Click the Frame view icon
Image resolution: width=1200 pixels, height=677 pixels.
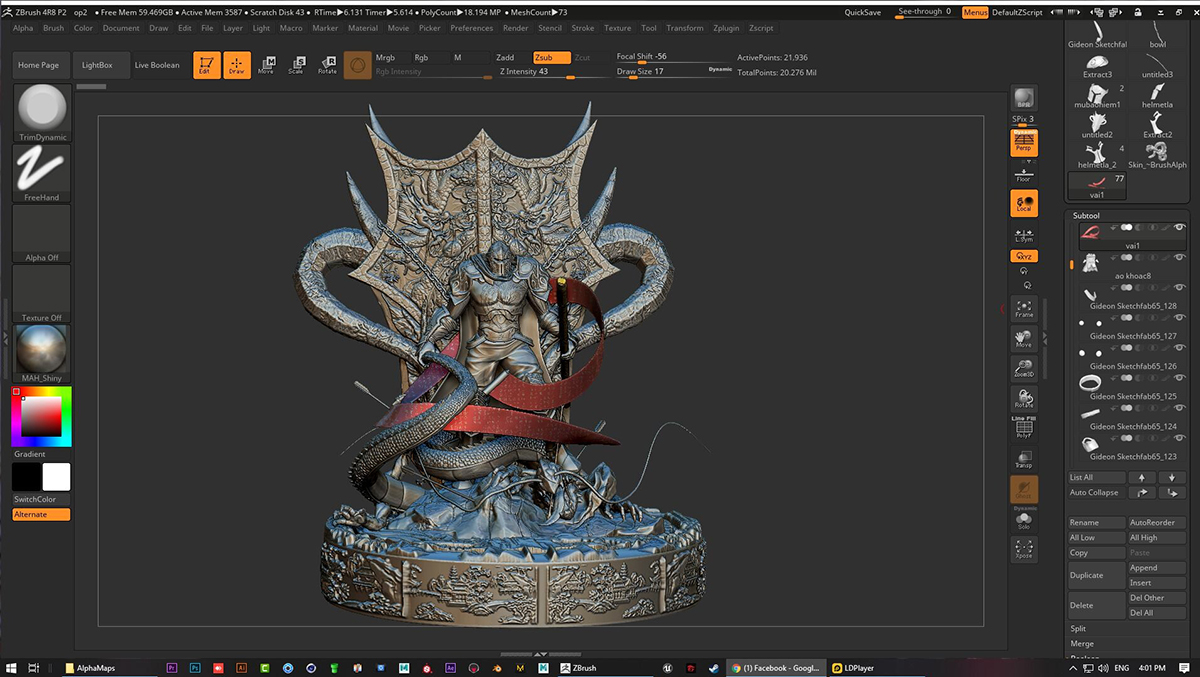pos(1023,308)
